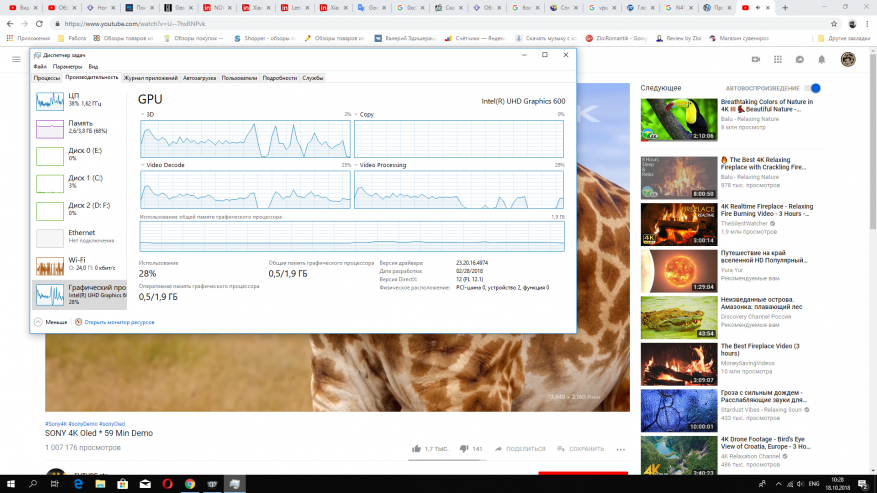Click the Сохранить save button
This screenshot has width=877, height=493.
click(581, 449)
